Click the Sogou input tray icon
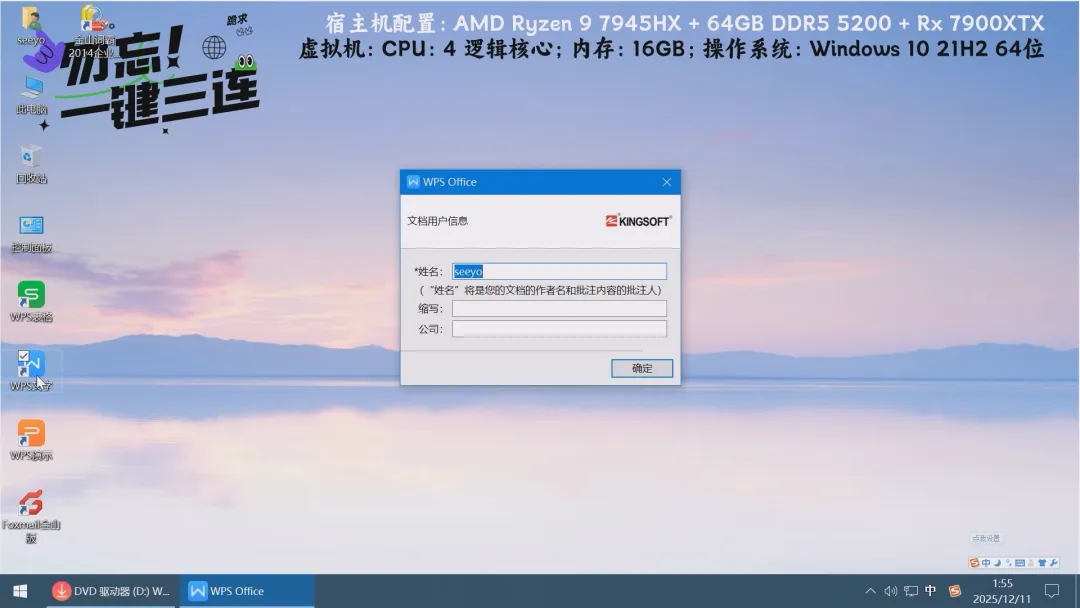The width and height of the screenshot is (1080, 608). 955,591
